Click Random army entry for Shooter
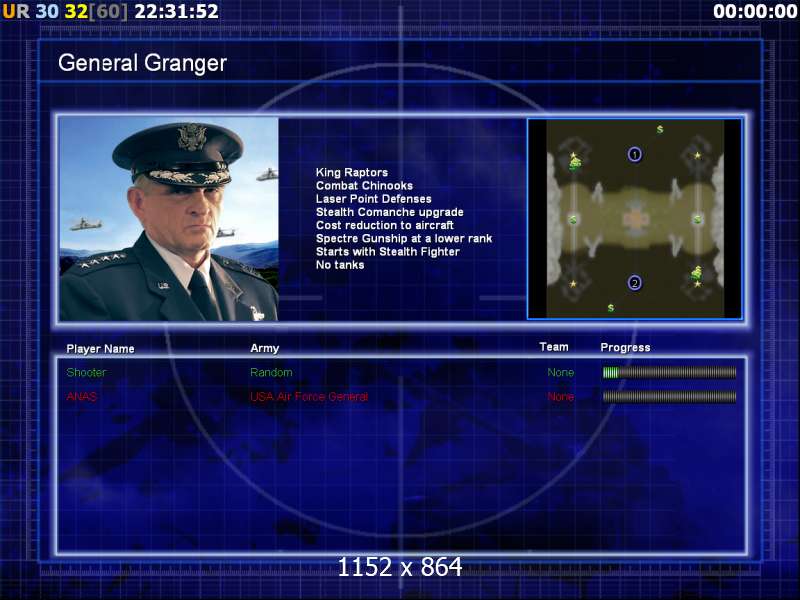 271,372
